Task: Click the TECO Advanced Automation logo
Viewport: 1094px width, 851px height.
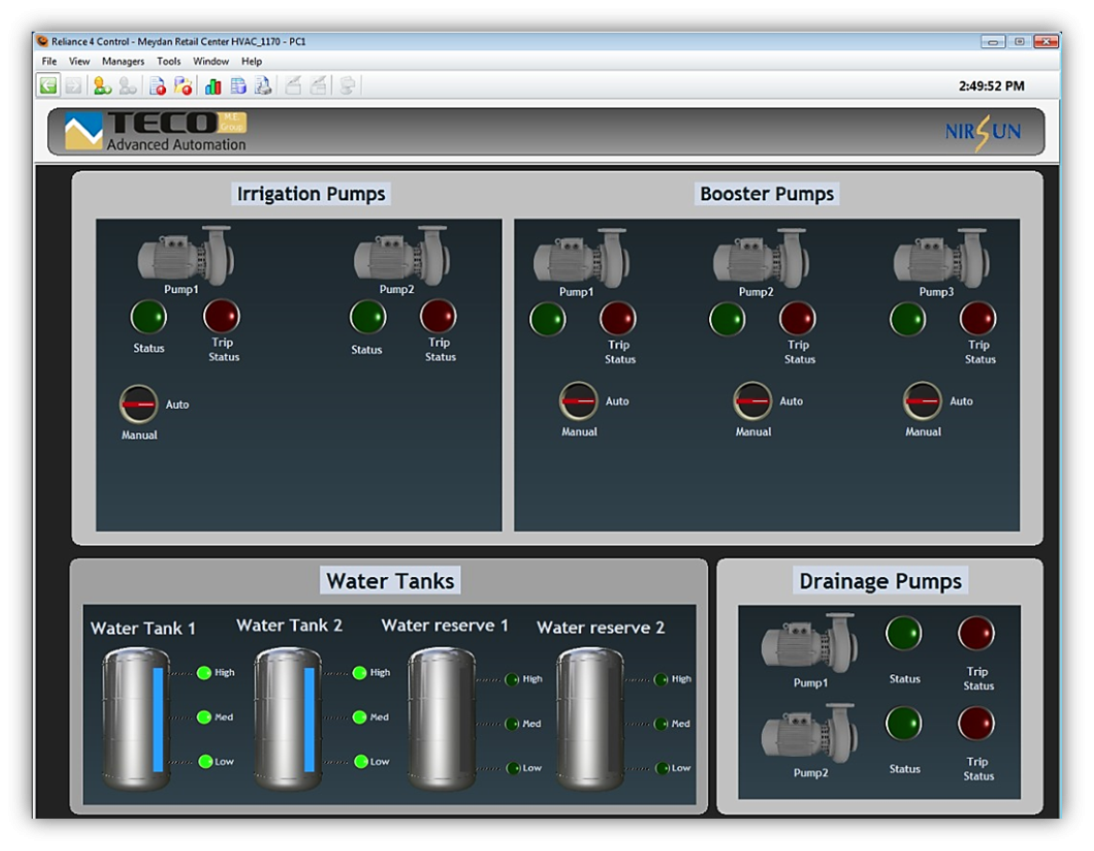Action: click(155, 132)
